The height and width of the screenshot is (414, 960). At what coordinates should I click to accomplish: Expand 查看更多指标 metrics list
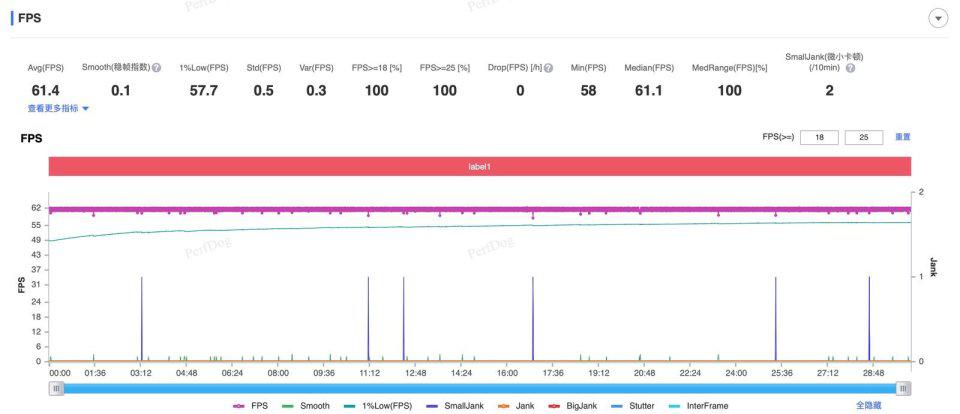58,108
